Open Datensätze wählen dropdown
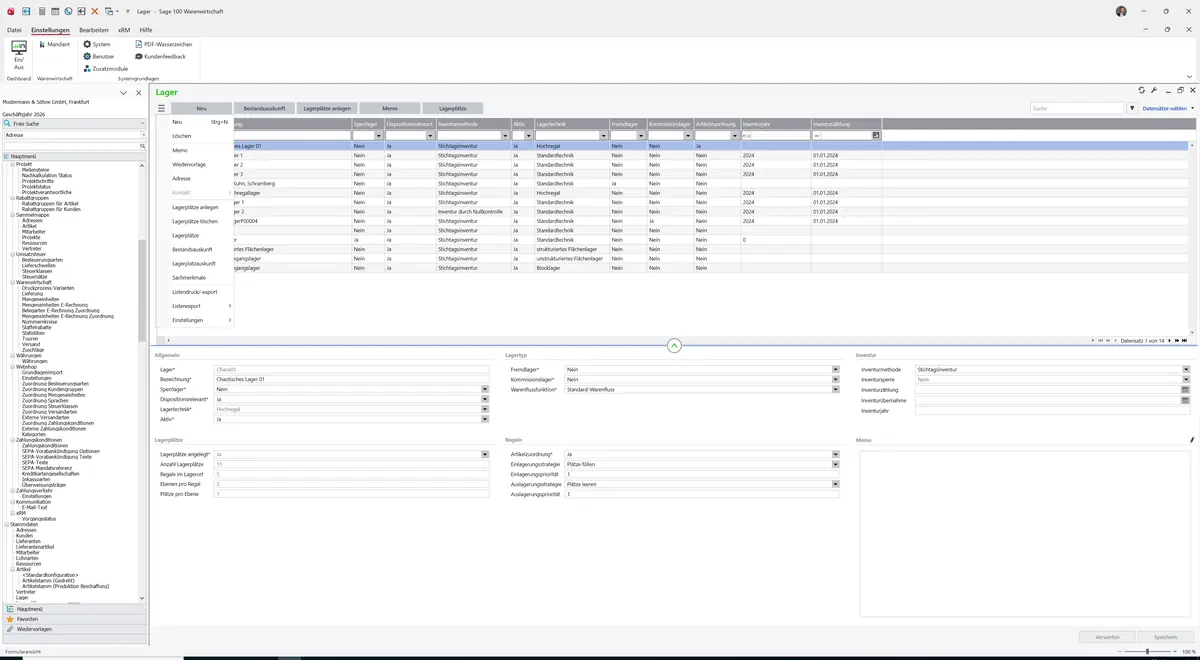 coord(1167,108)
